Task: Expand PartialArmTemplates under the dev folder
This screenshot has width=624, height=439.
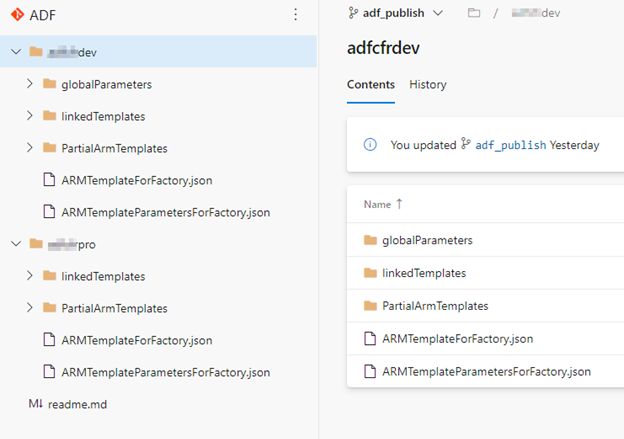Action: coord(31,148)
